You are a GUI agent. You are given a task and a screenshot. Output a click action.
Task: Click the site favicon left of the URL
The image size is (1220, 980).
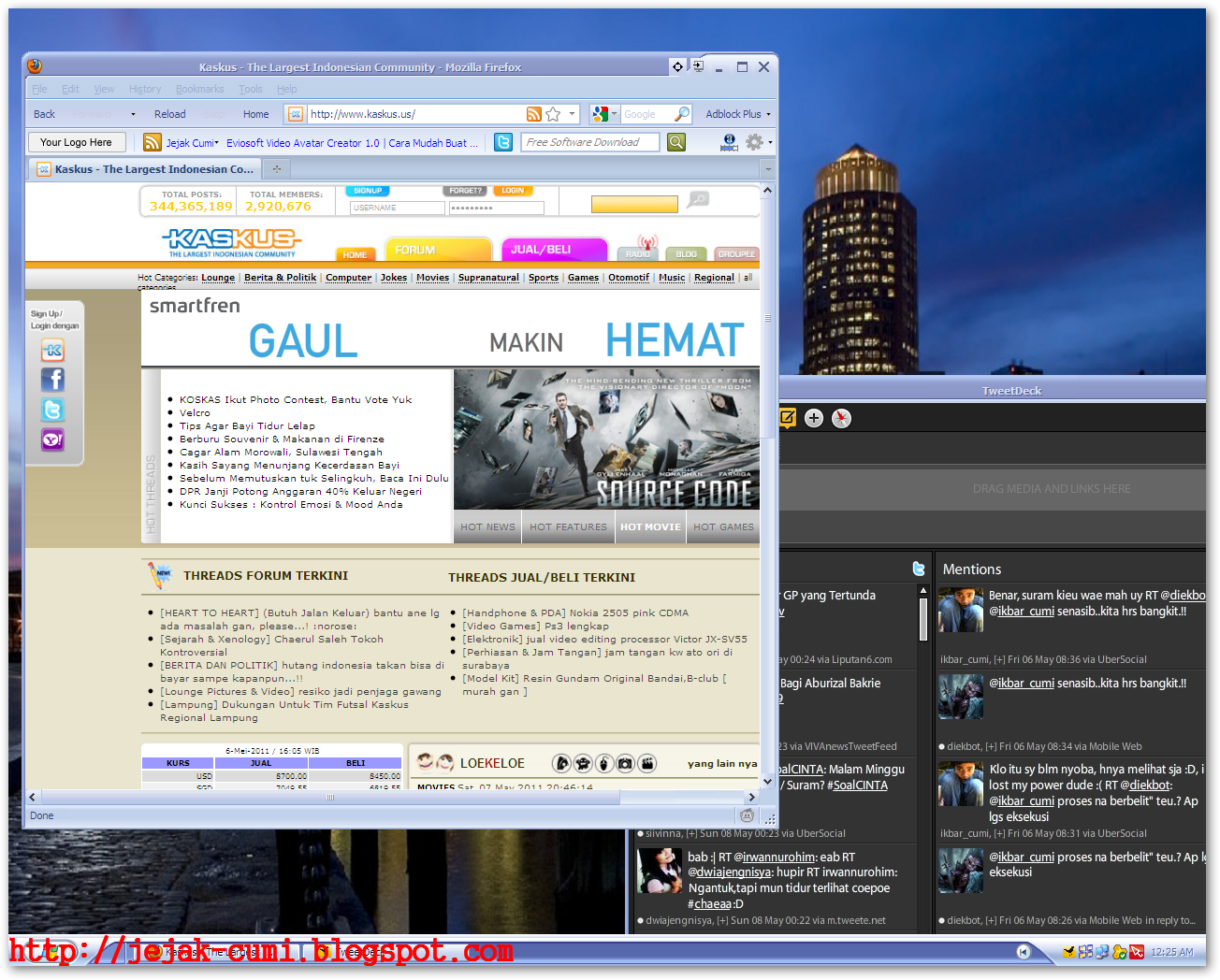(295, 114)
